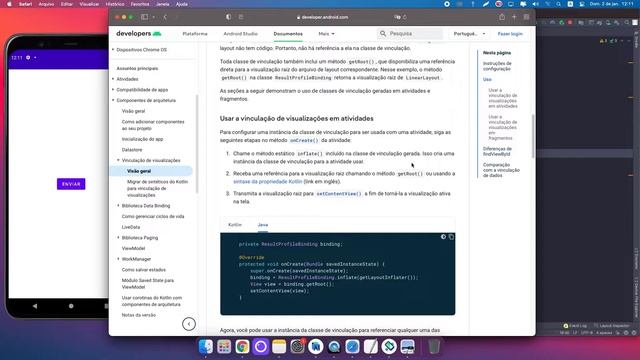The image size is (640, 360).
Task: Toggle dark theme in the code block
Action: pos(443,237)
